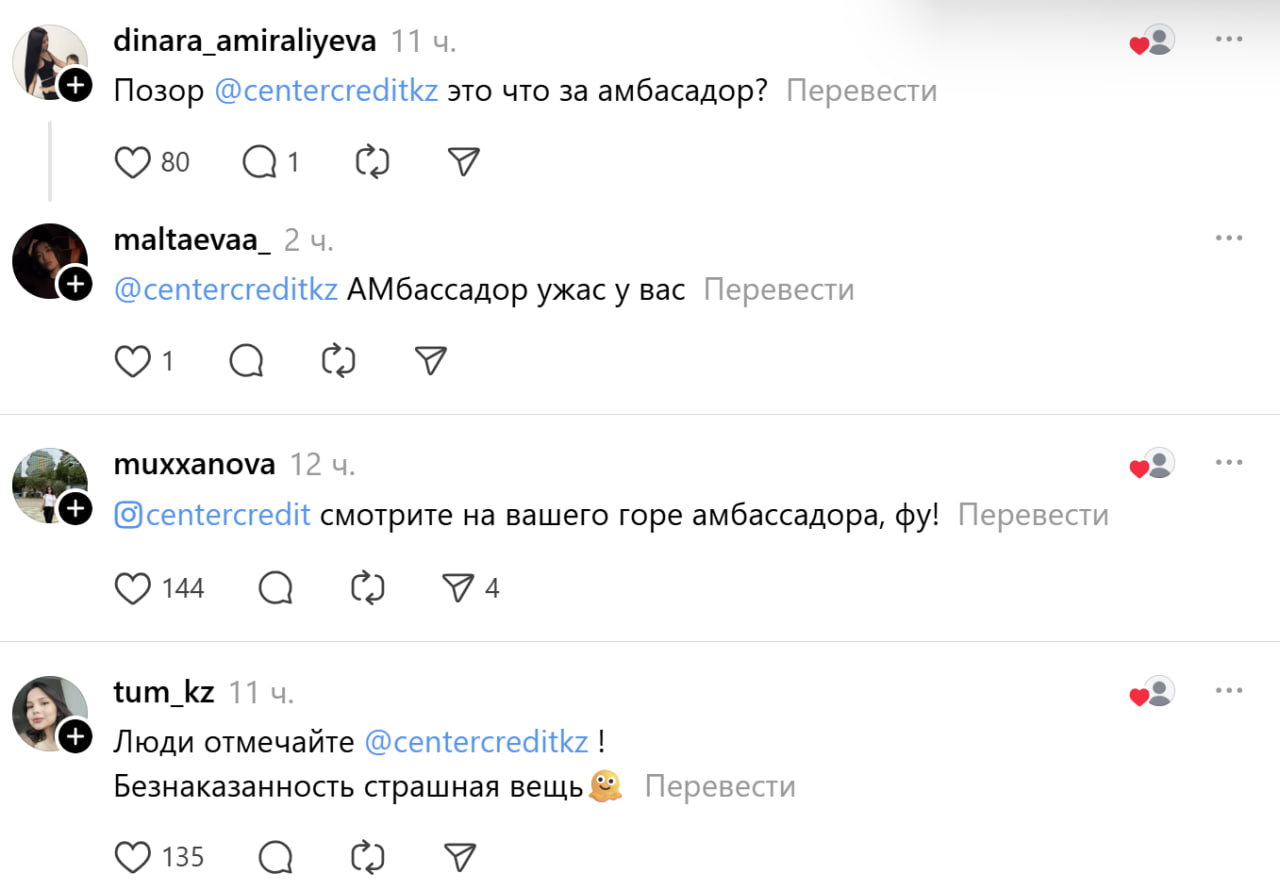Viewport: 1280px width, 890px height.
Task: Follow dinara_amiraliyeva using the avatar plus badge
Action: 76,86
